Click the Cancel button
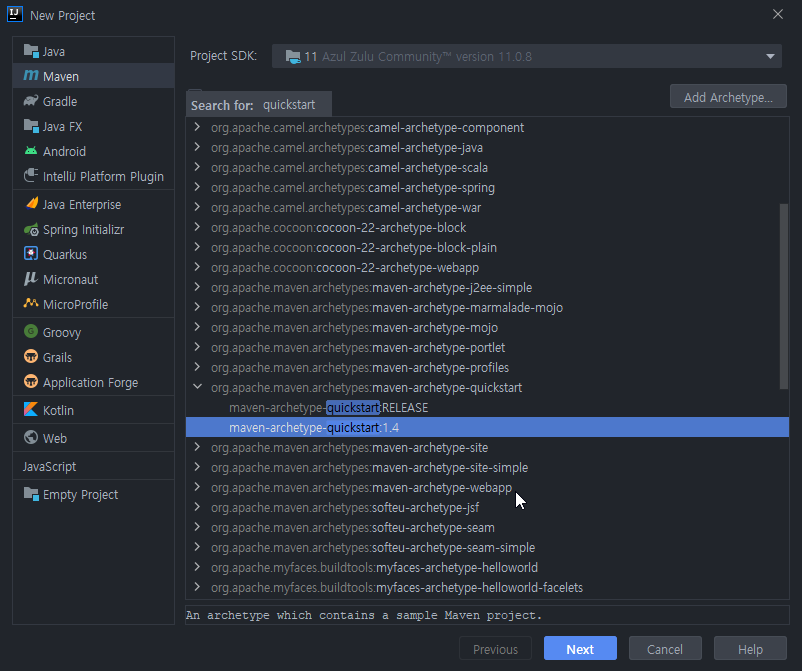Image resolution: width=802 pixels, height=671 pixels. coord(665,649)
